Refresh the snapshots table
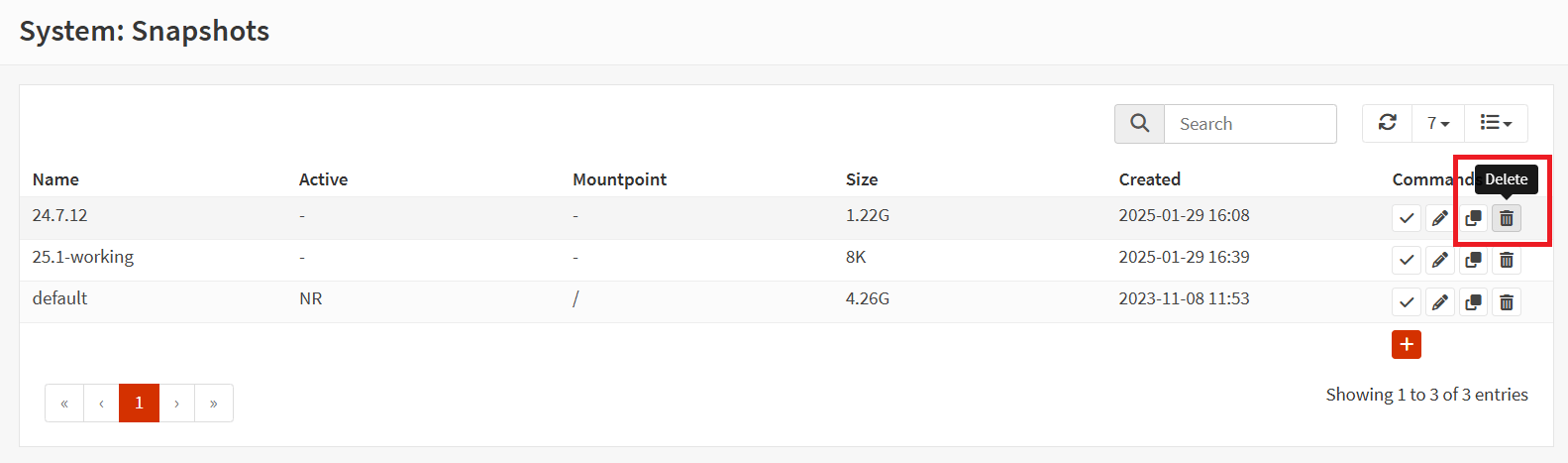The height and width of the screenshot is (463, 1568). tap(1388, 123)
